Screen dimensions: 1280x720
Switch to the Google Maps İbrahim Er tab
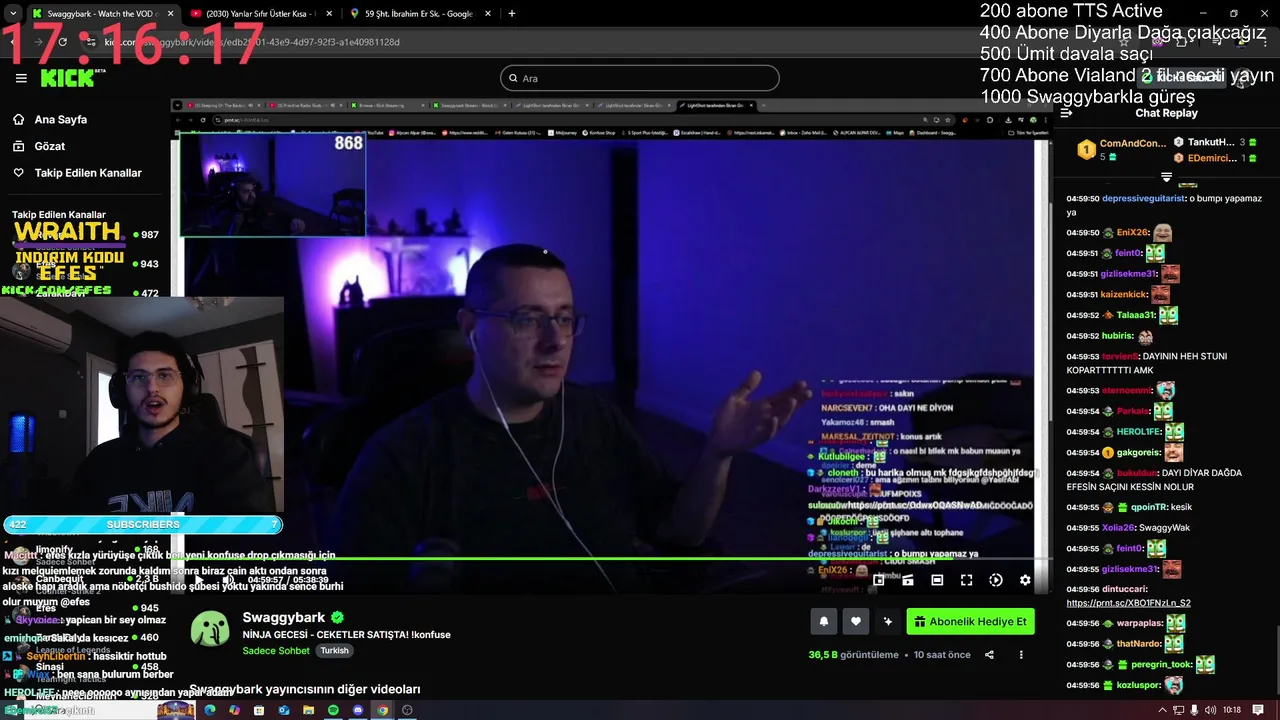point(418,14)
